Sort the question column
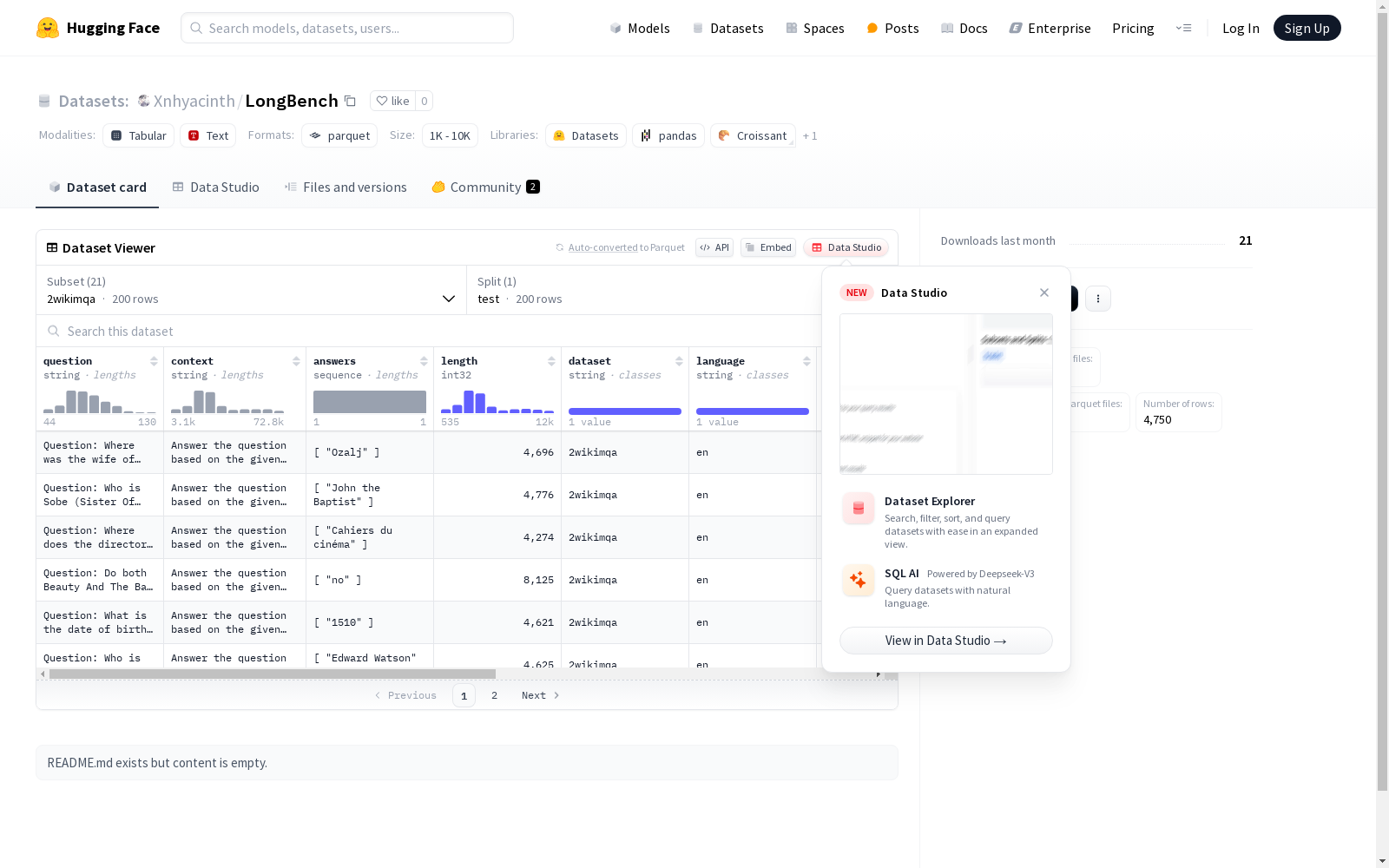This screenshot has height=868, width=1389. (154, 361)
